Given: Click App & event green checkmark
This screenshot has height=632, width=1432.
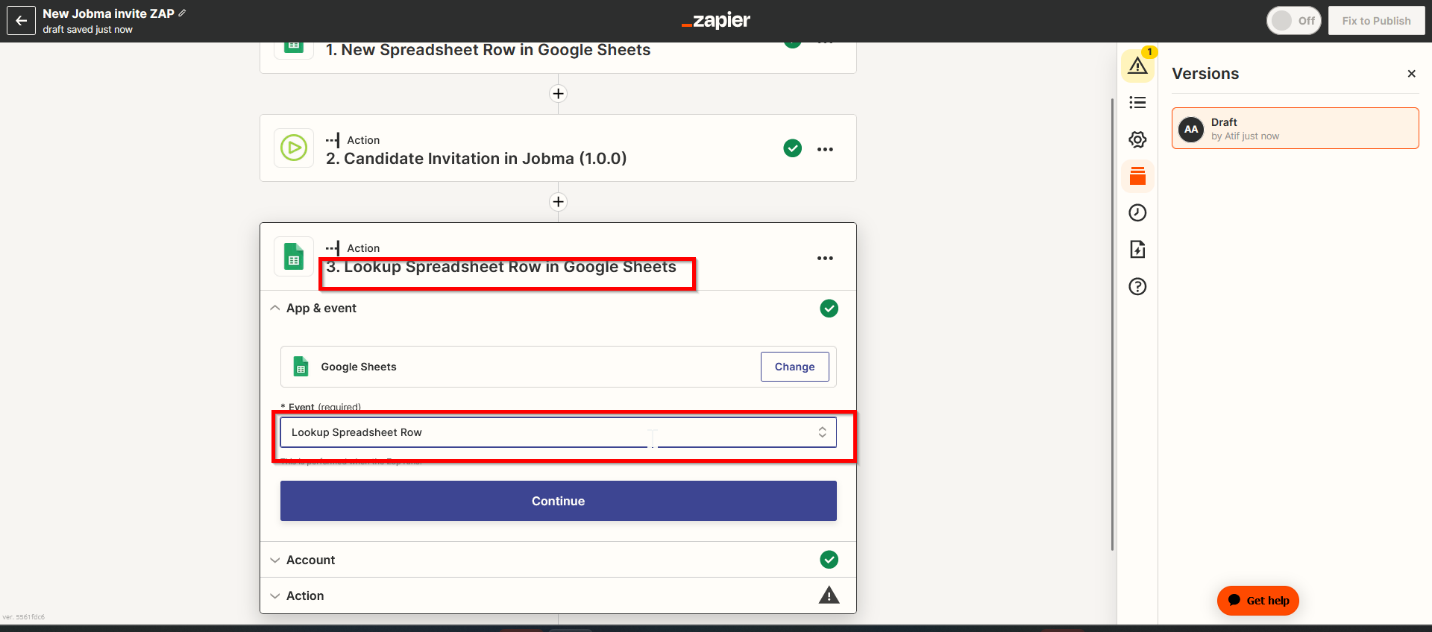Looking at the screenshot, I should click(829, 308).
